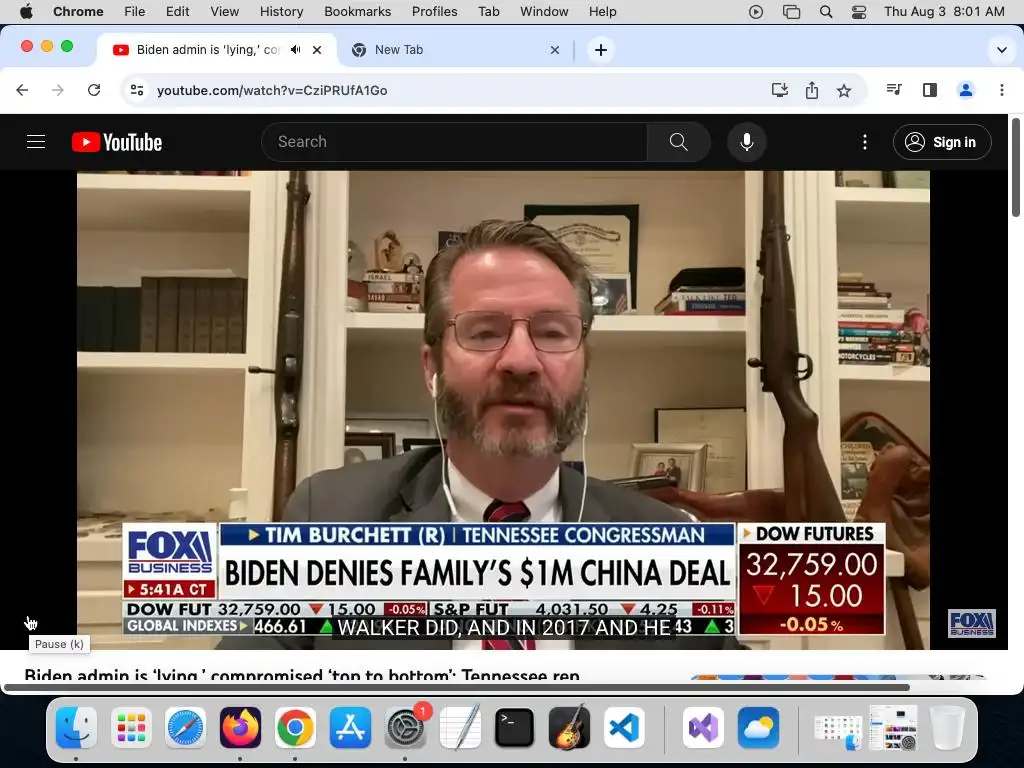Image resolution: width=1024 pixels, height=768 pixels.
Task: Open the View menu
Action: click(x=224, y=12)
